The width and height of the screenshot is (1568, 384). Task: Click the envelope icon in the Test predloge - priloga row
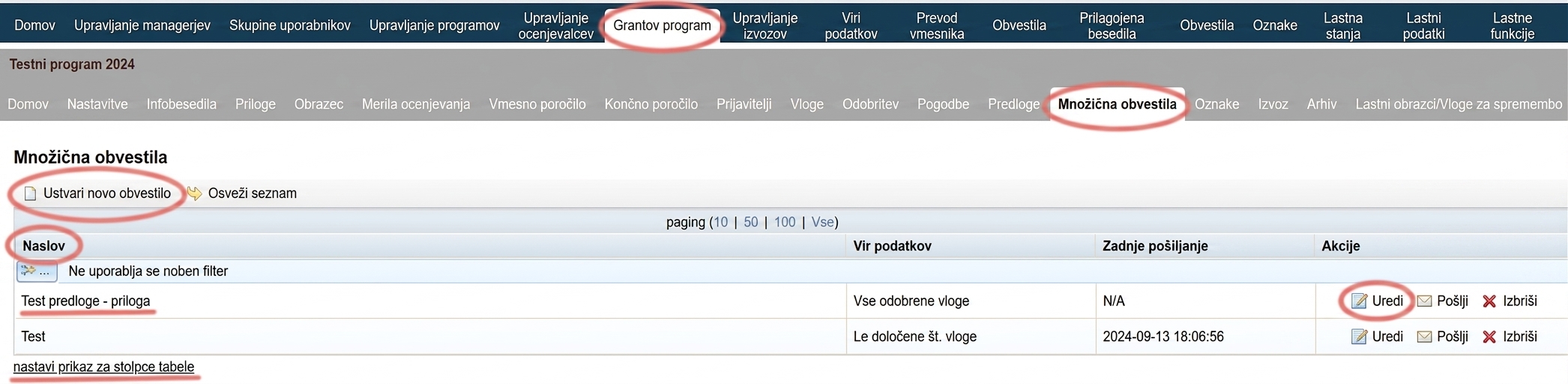[x=1424, y=301]
